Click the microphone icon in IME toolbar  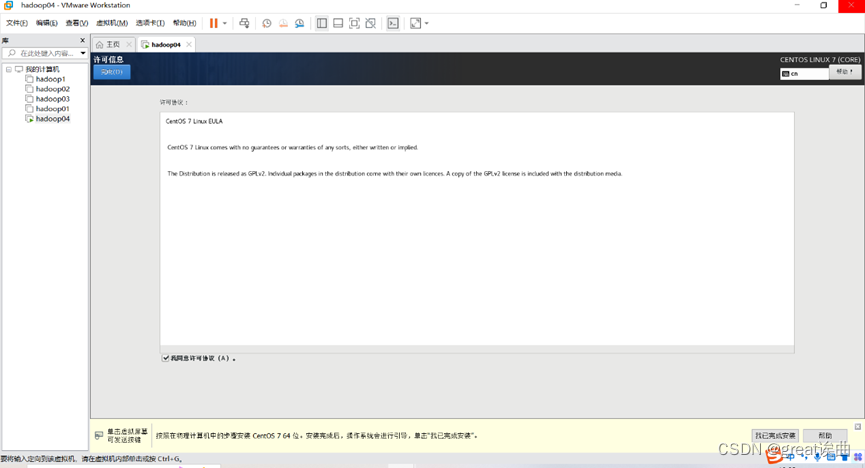click(x=817, y=457)
